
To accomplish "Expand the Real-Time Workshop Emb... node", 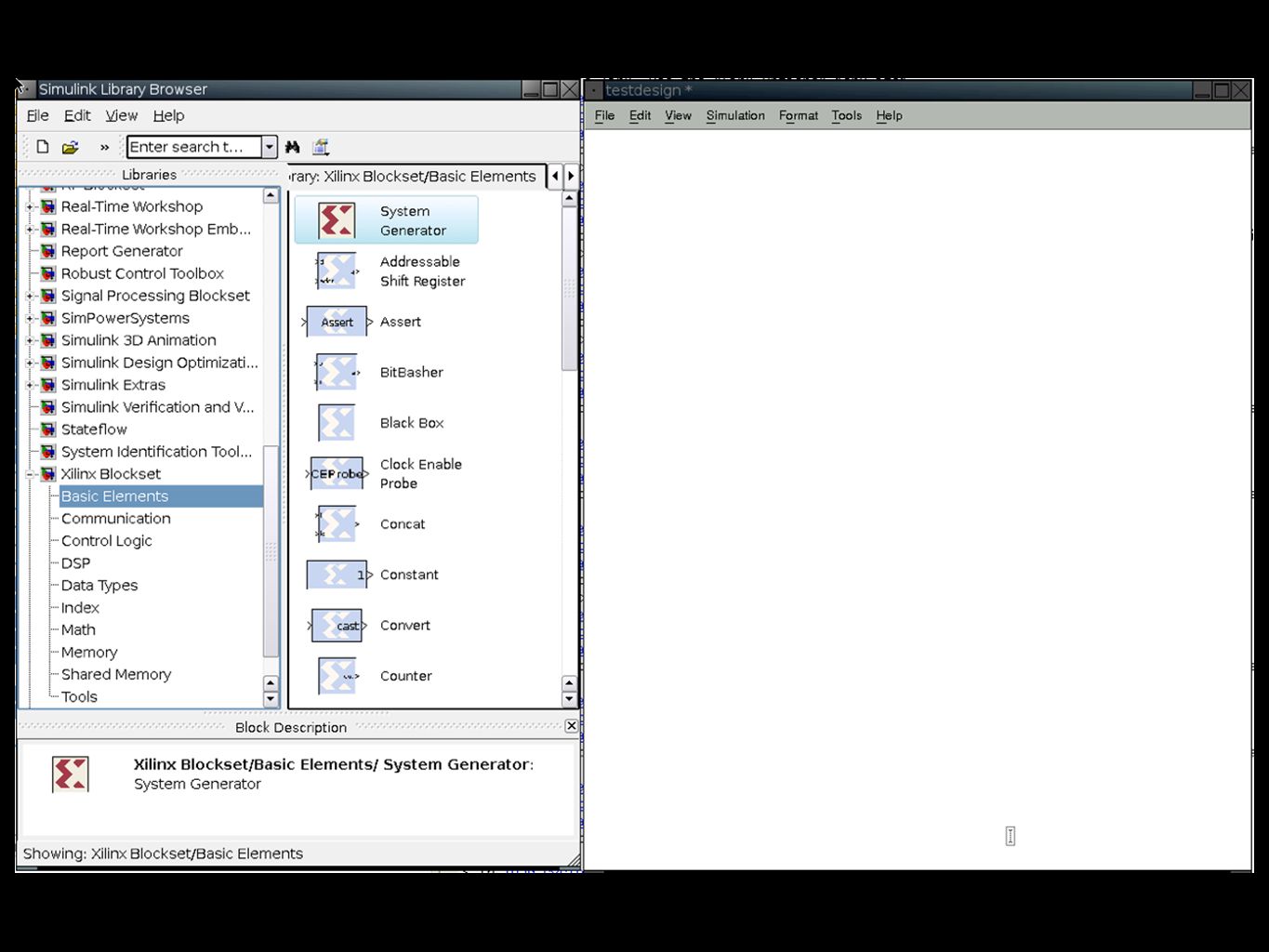I will coord(30,229).
